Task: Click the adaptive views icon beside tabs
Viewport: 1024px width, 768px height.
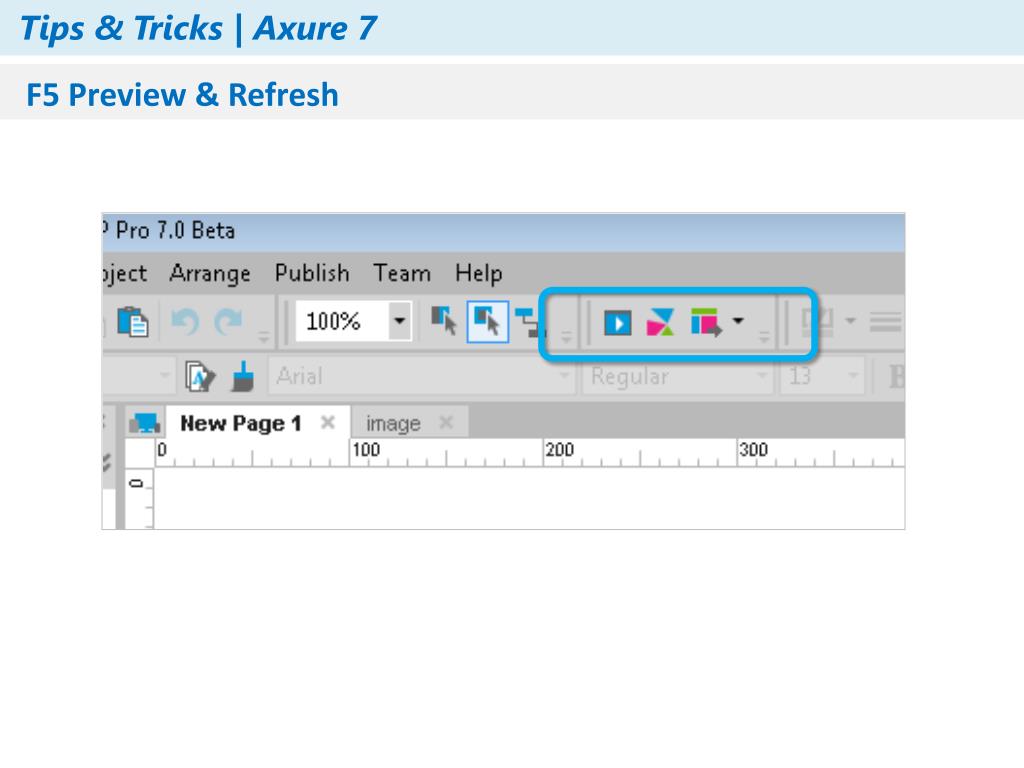Action: click(x=145, y=423)
